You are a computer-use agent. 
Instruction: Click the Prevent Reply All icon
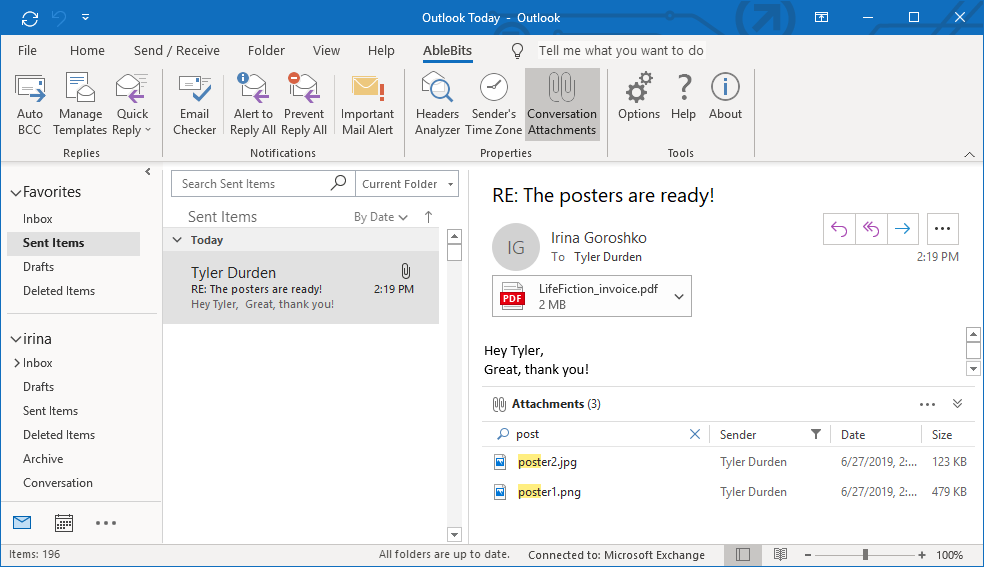click(304, 104)
